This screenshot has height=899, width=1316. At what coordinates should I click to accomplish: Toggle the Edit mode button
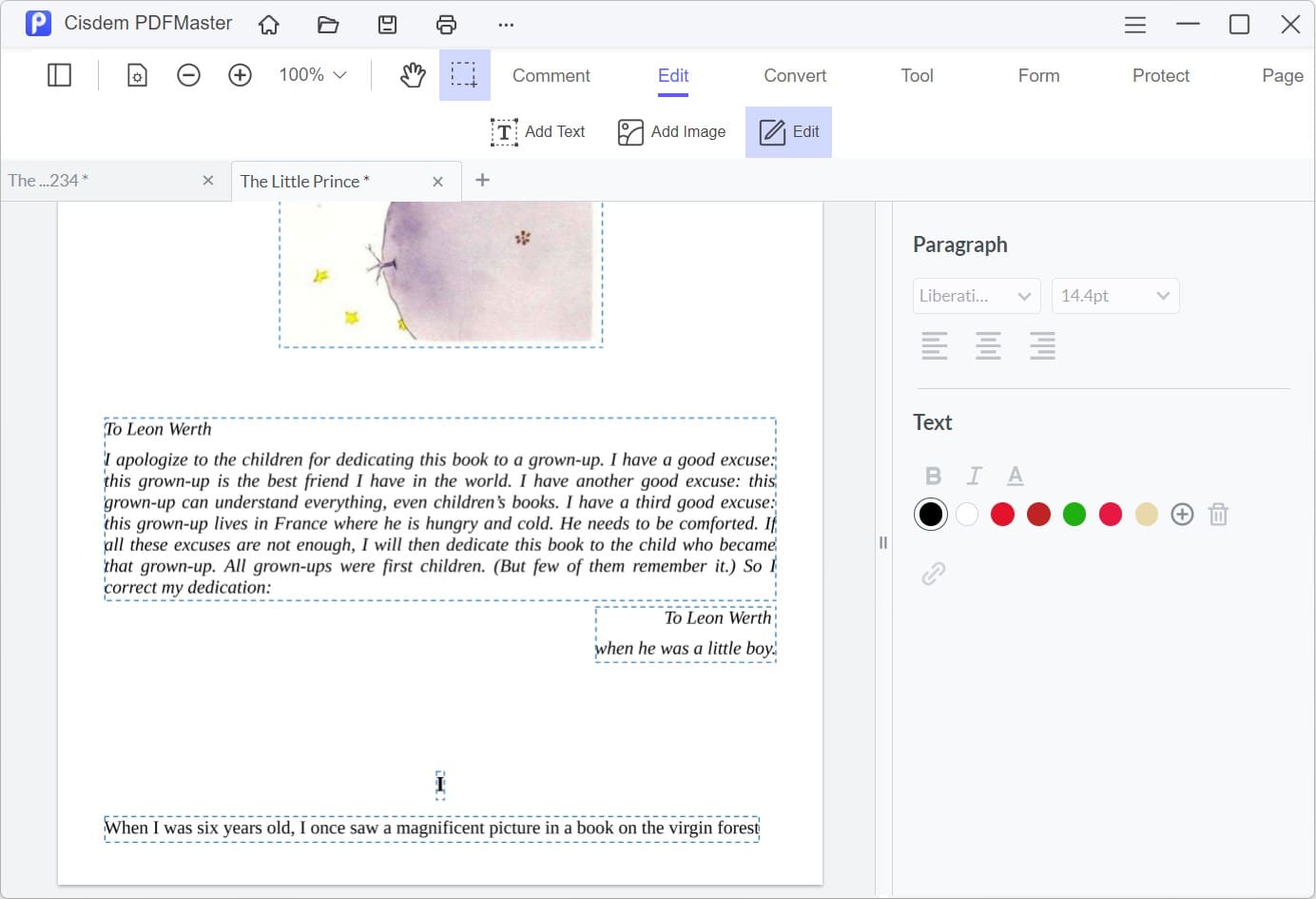[788, 131]
